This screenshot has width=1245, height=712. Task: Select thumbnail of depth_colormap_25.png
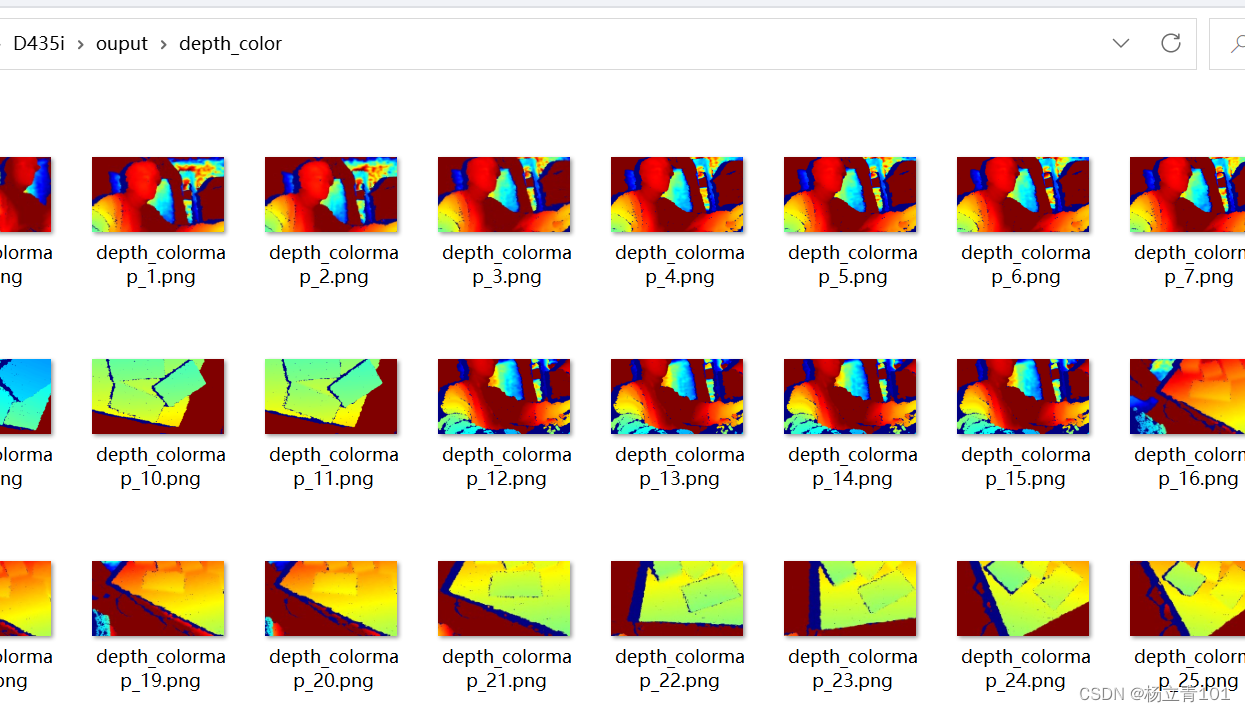coord(1187,599)
